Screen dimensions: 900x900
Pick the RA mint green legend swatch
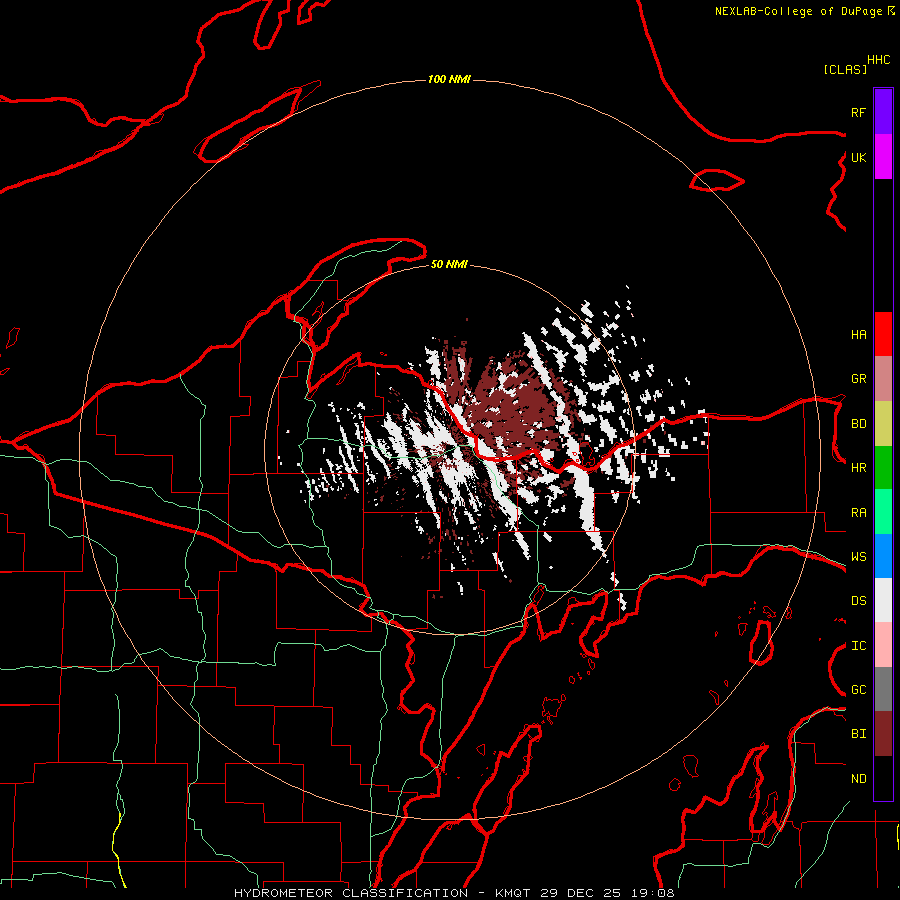click(883, 512)
